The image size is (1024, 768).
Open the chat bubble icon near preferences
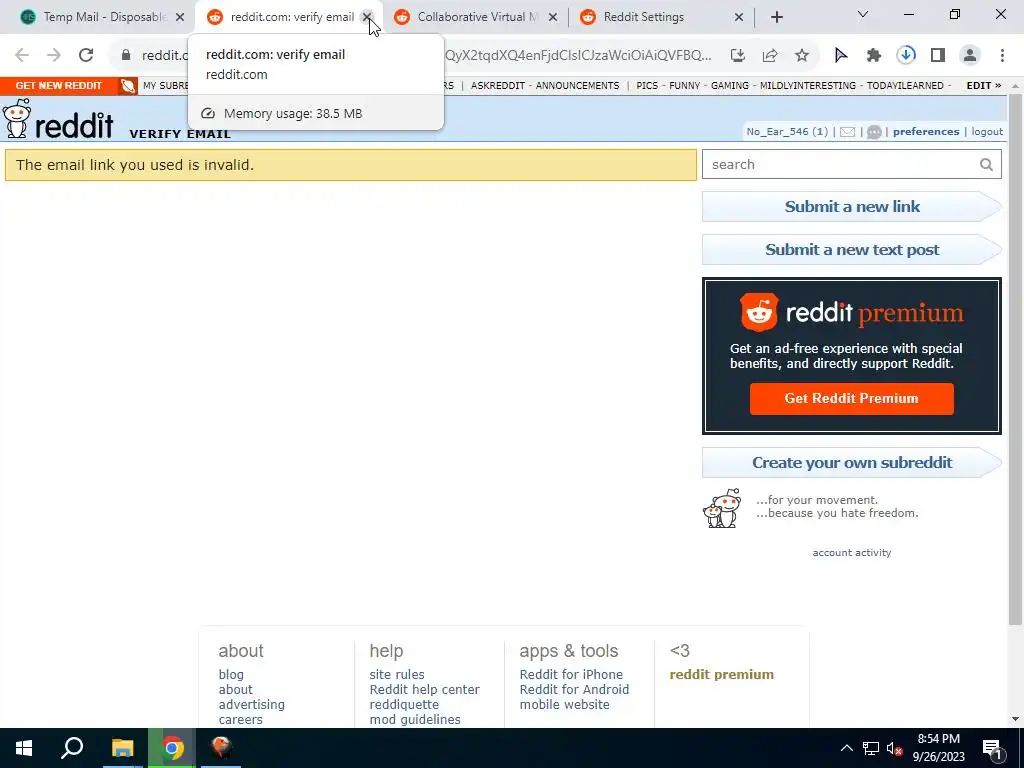point(874,132)
